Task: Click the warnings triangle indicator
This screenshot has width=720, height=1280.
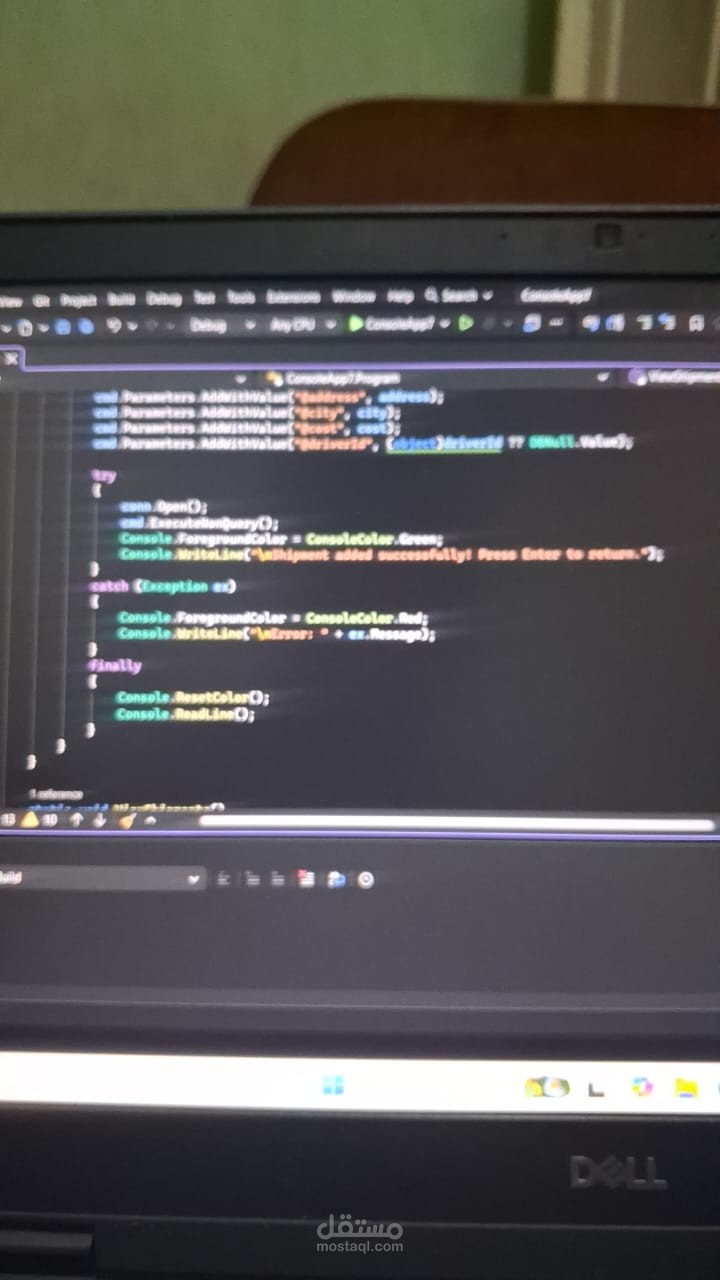Action: click(28, 820)
